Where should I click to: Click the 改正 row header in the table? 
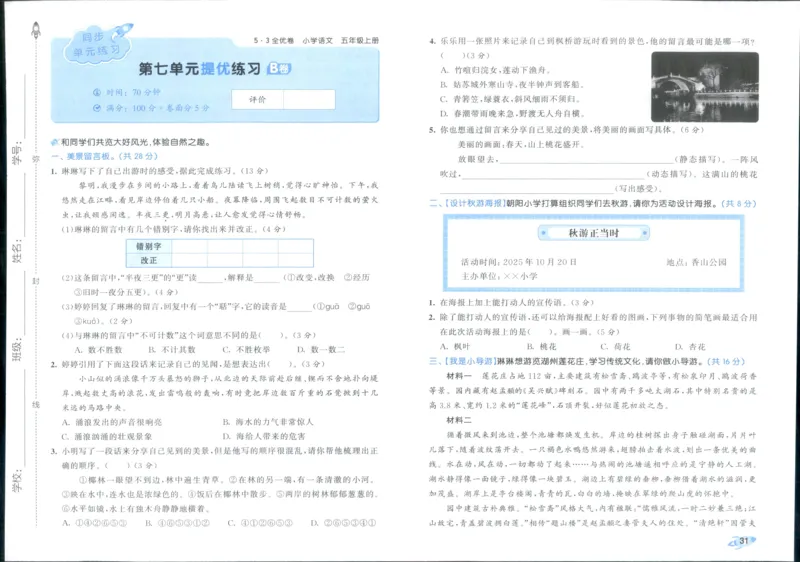pyautogui.click(x=148, y=260)
